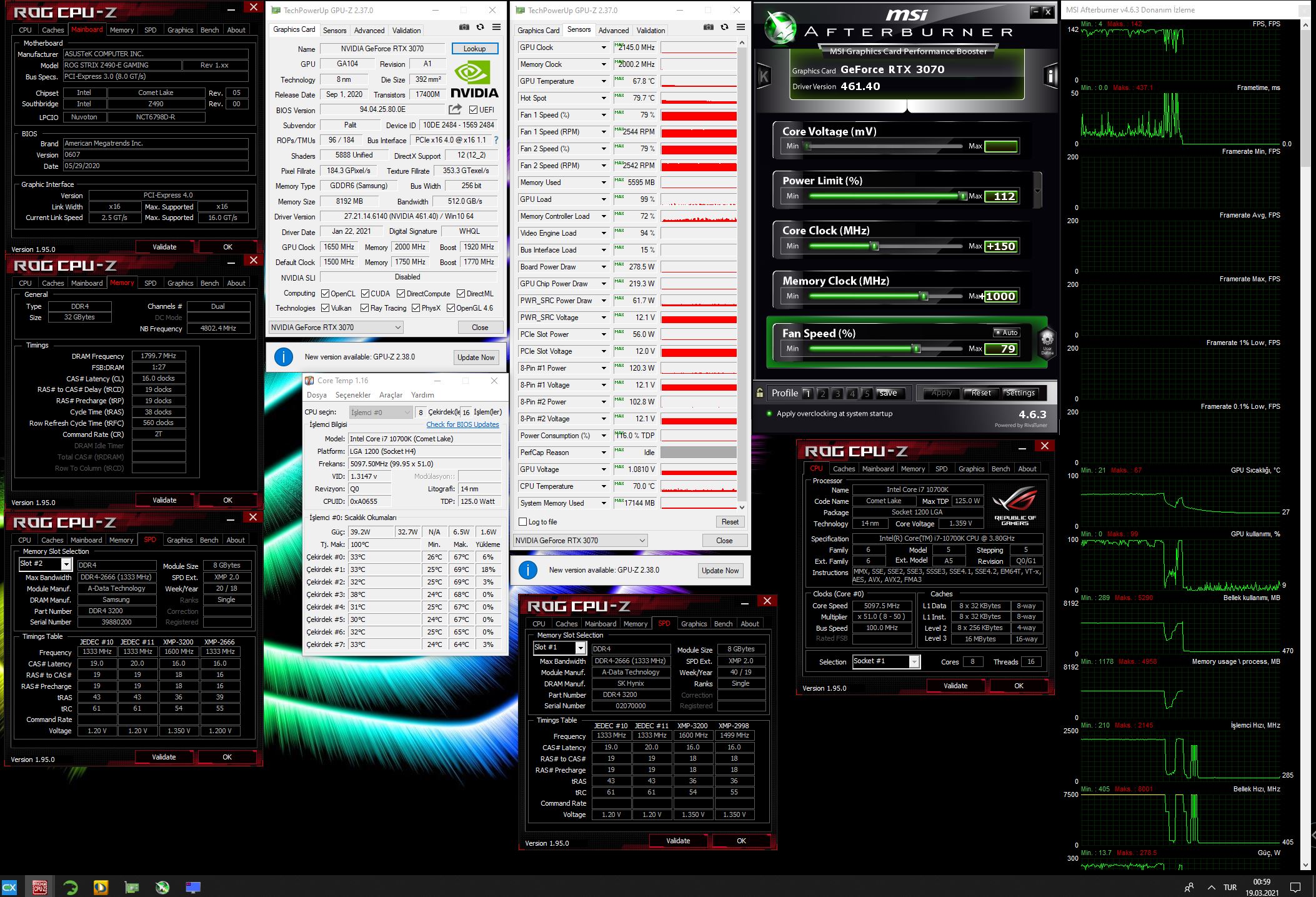The height and width of the screenshot is (897, 1316).
Task: Click the blue CX app icon on taskbar
Action: [x=9, y=886]
